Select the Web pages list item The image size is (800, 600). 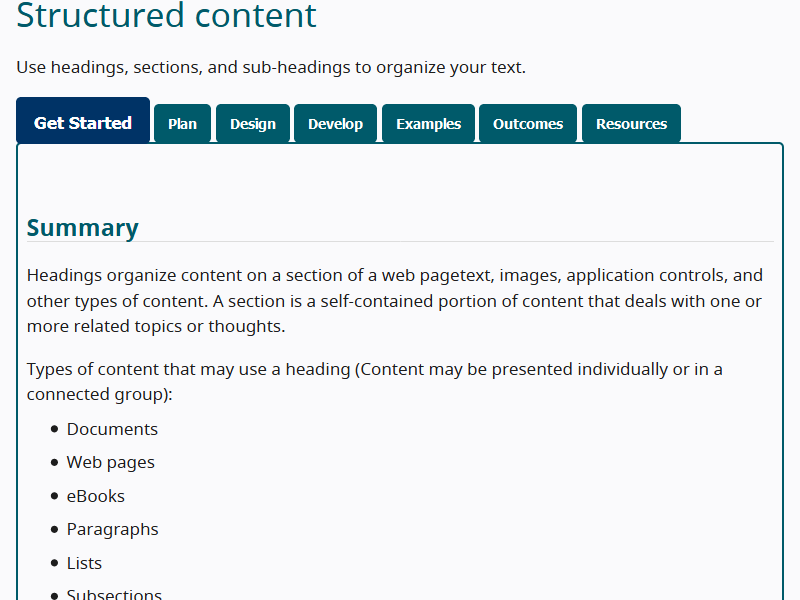(111, 462)
